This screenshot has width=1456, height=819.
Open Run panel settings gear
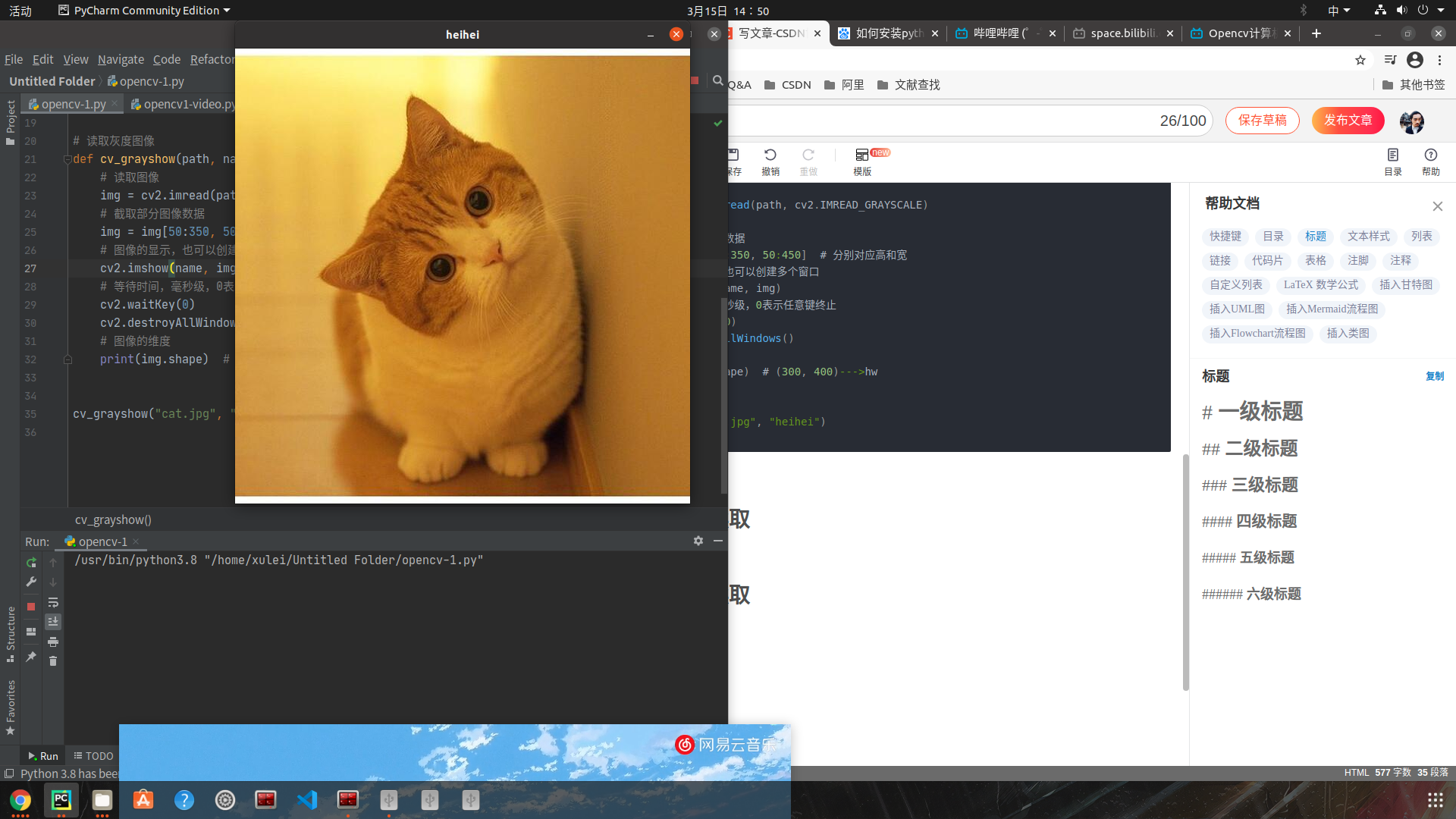[x=698, y=541]
